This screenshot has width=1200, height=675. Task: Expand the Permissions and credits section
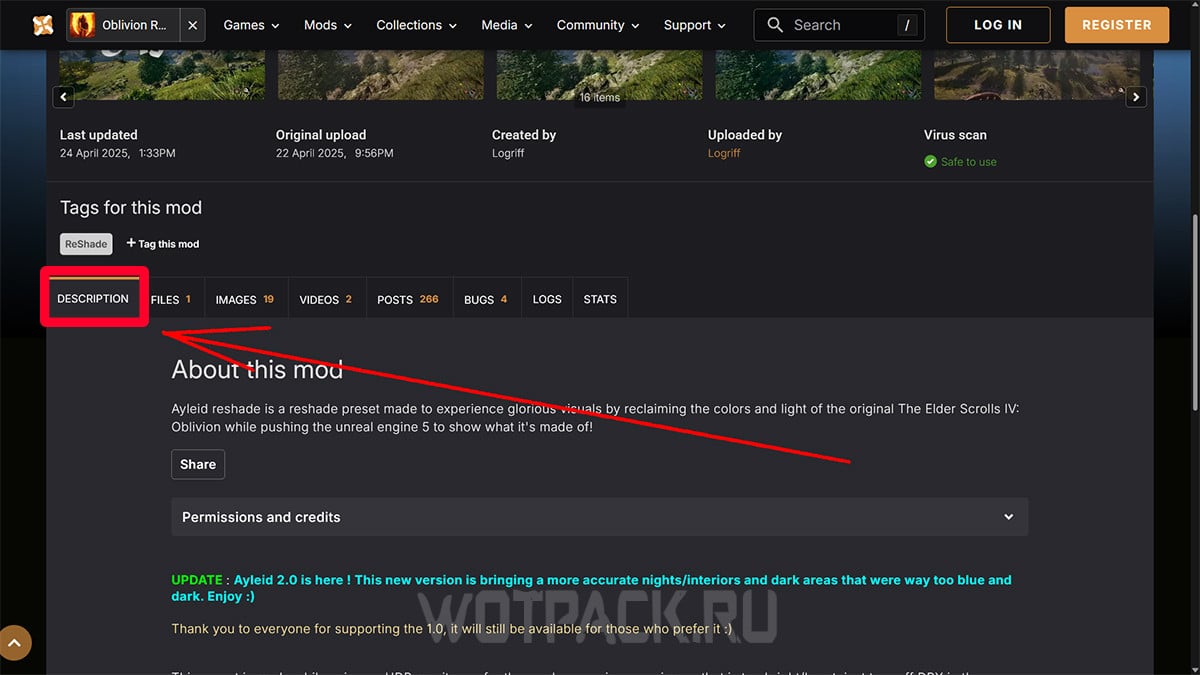[x=599, y=517]
